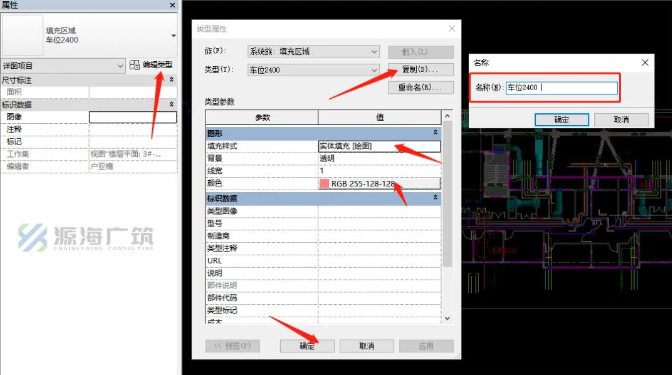Collapse the 标识数据 section in Properties panel
Screen dimensions: 672x375
[171, 104]
